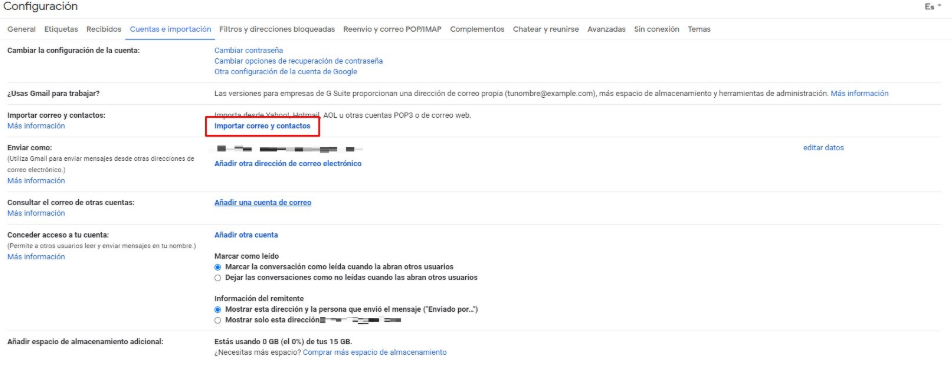The height and width of the screenshot is (372, 952).
Task: Follow the G Suite Más información link
Action: (859, 93)
